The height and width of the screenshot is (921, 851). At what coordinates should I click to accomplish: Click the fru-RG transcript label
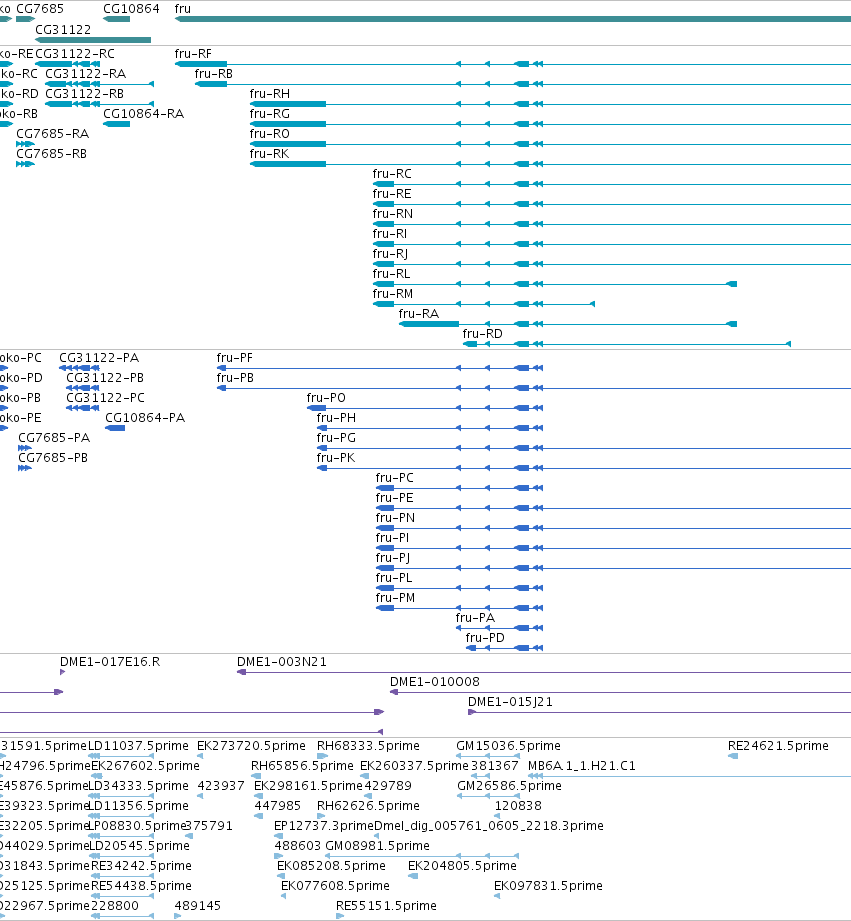(x=270, y=113)
